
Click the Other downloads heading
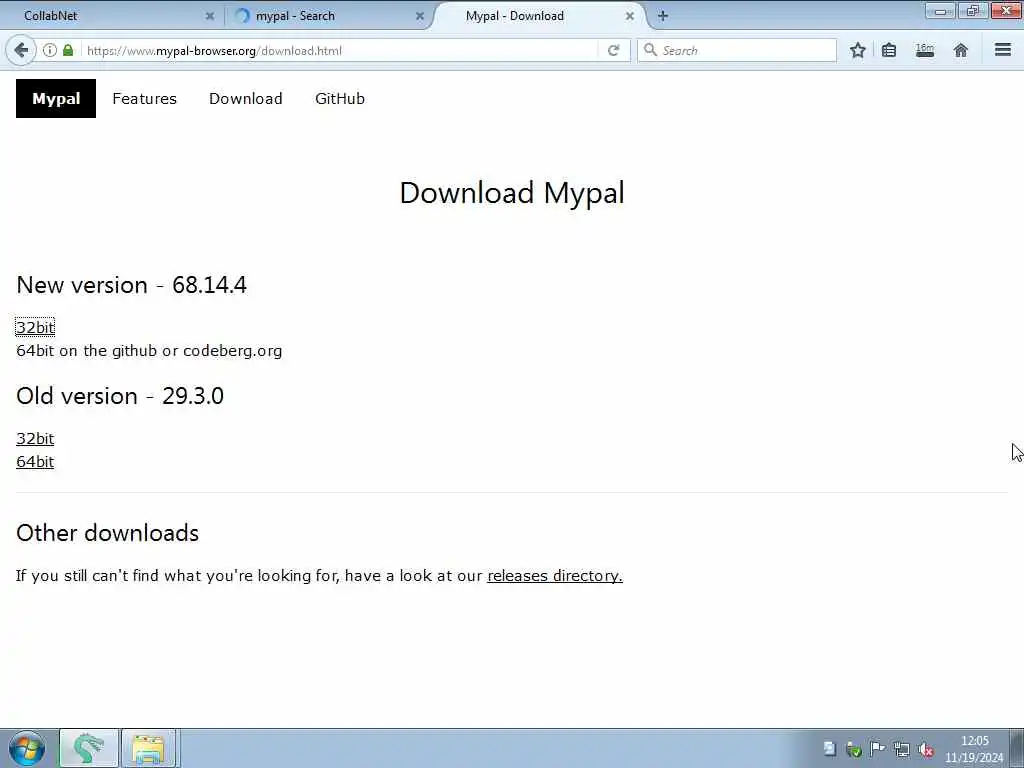(108, 533)
